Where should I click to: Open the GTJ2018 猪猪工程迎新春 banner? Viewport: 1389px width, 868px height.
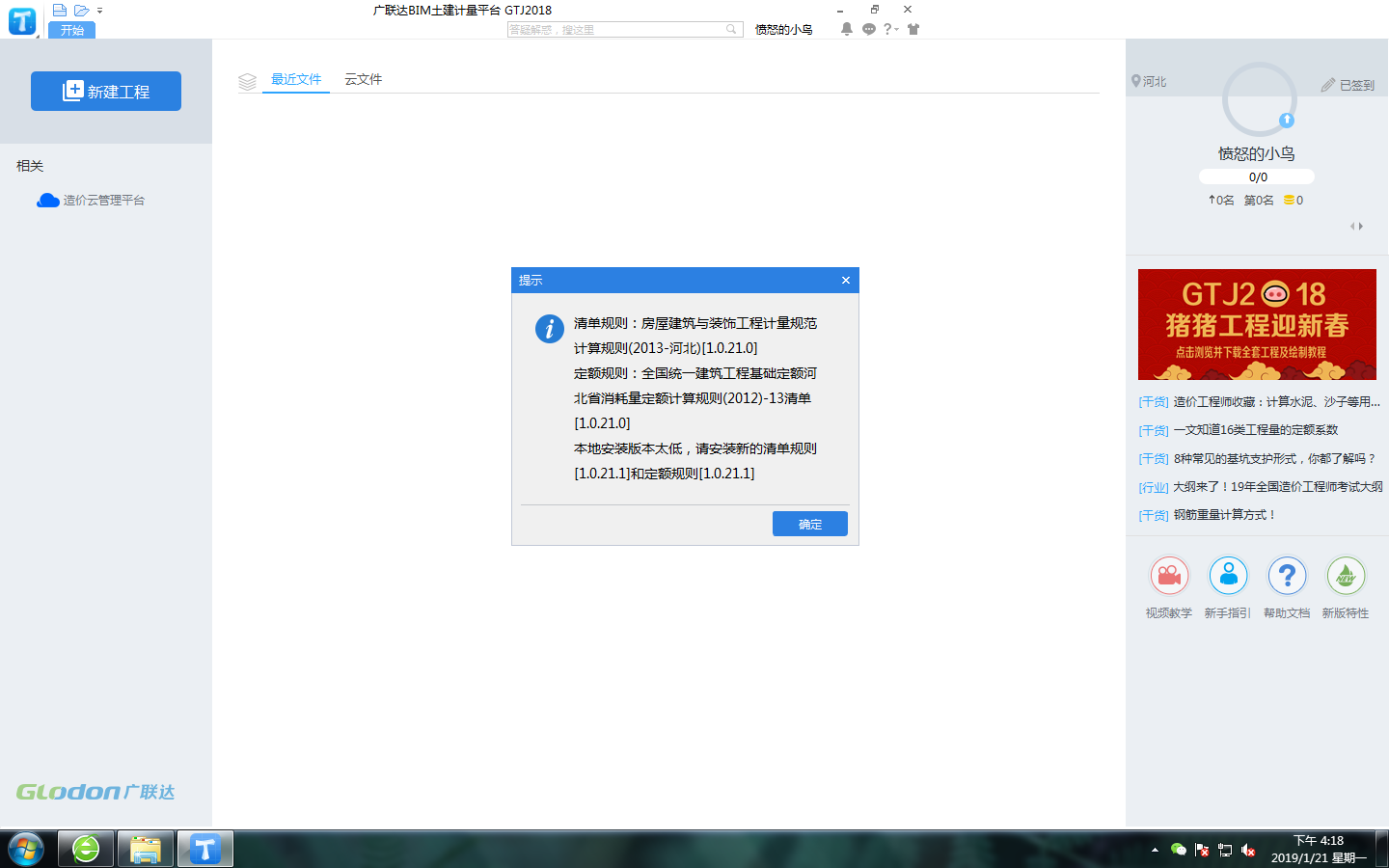pos(1257,324)
